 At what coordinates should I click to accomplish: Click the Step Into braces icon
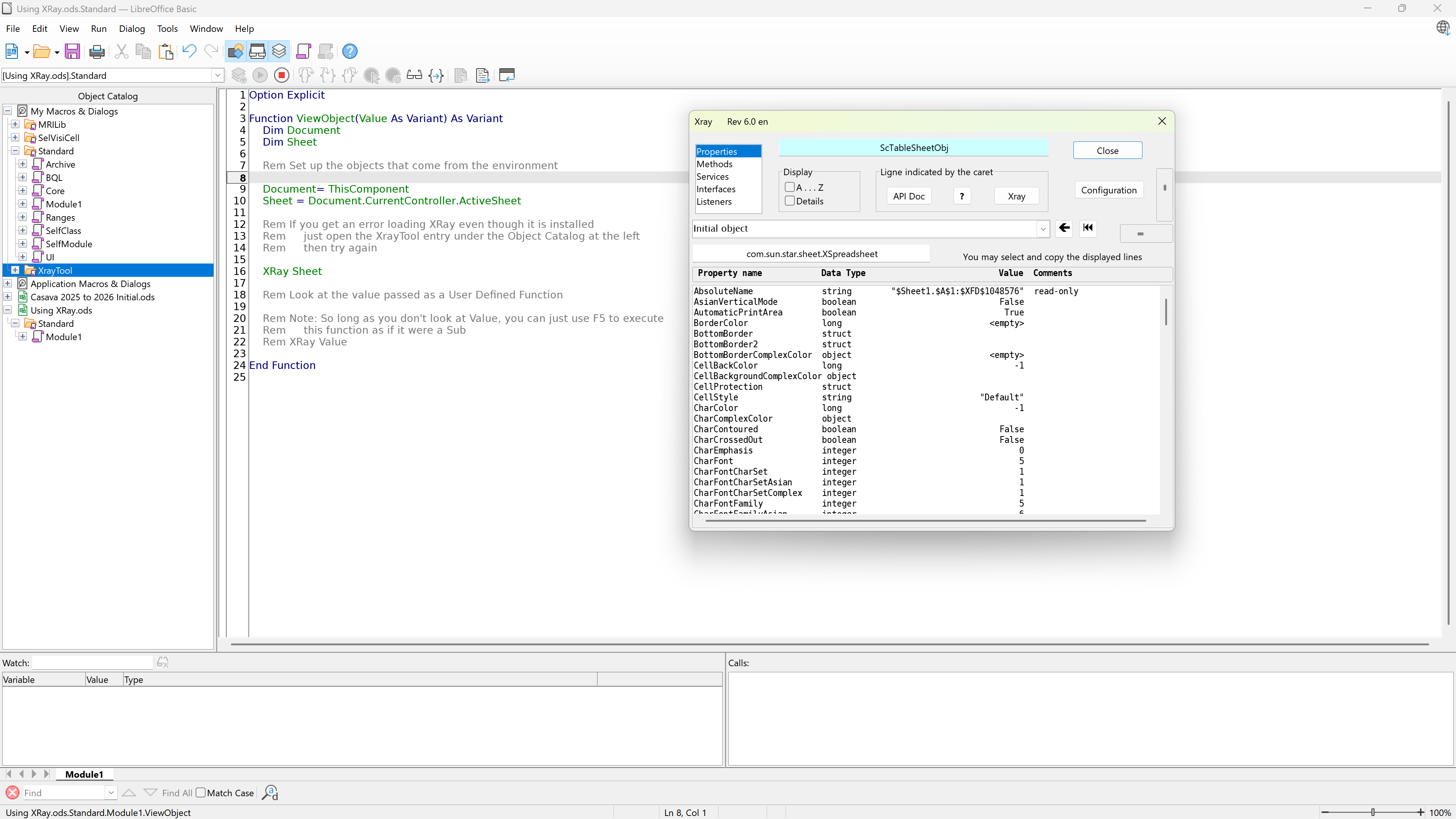coord(306,75)
